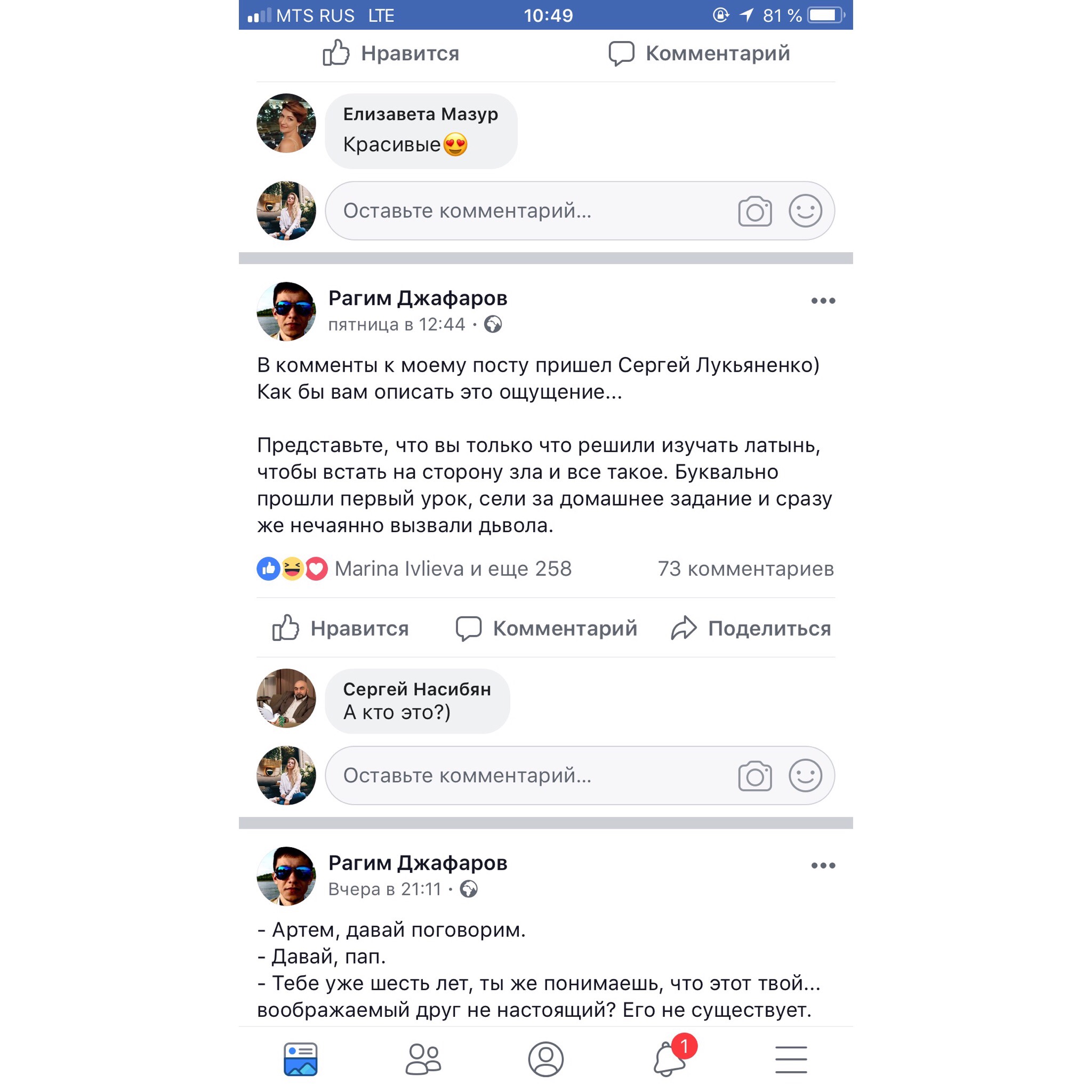Open Сергей Насибян's profile name
This screenshot has height=1092, width=1092.
pyautogui.click(x=417, y=689)
